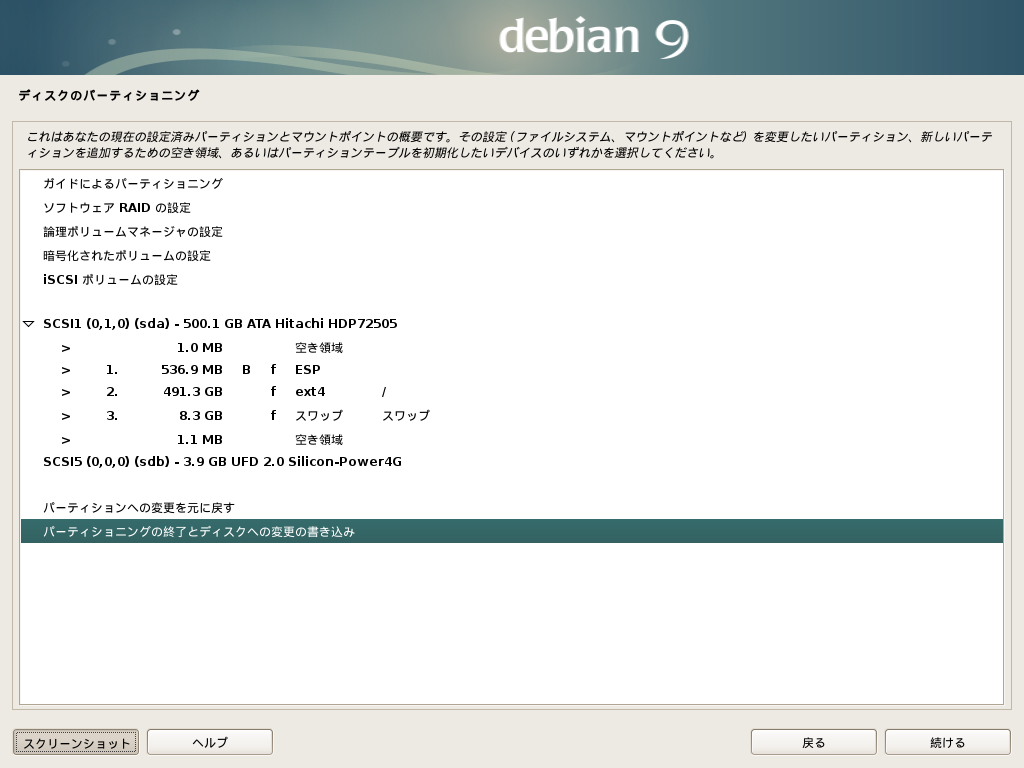
Task: Click the arrow marker of partition 3
Action: click(66, 416)
